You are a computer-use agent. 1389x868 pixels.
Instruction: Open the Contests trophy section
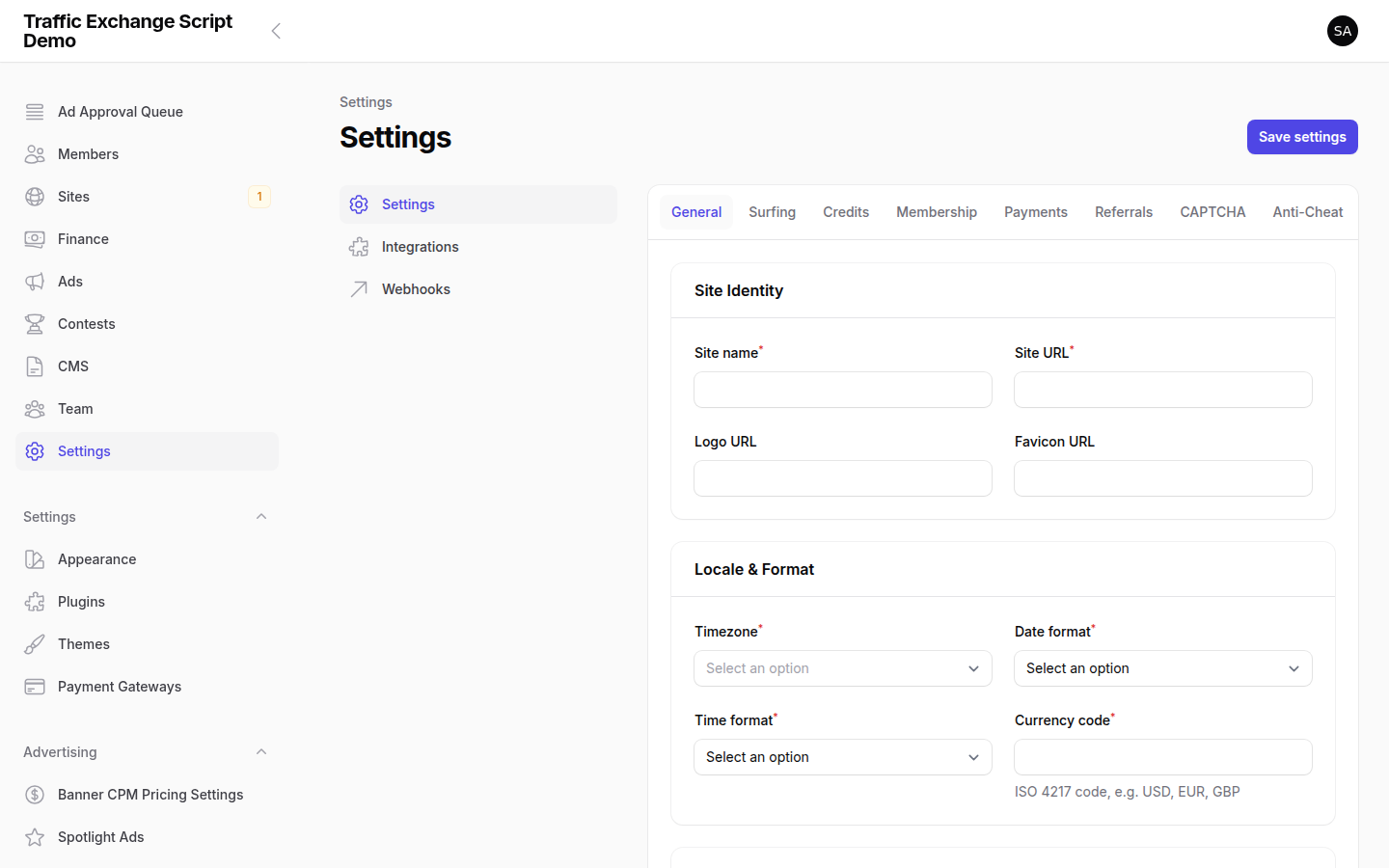[x=86, y=323]
